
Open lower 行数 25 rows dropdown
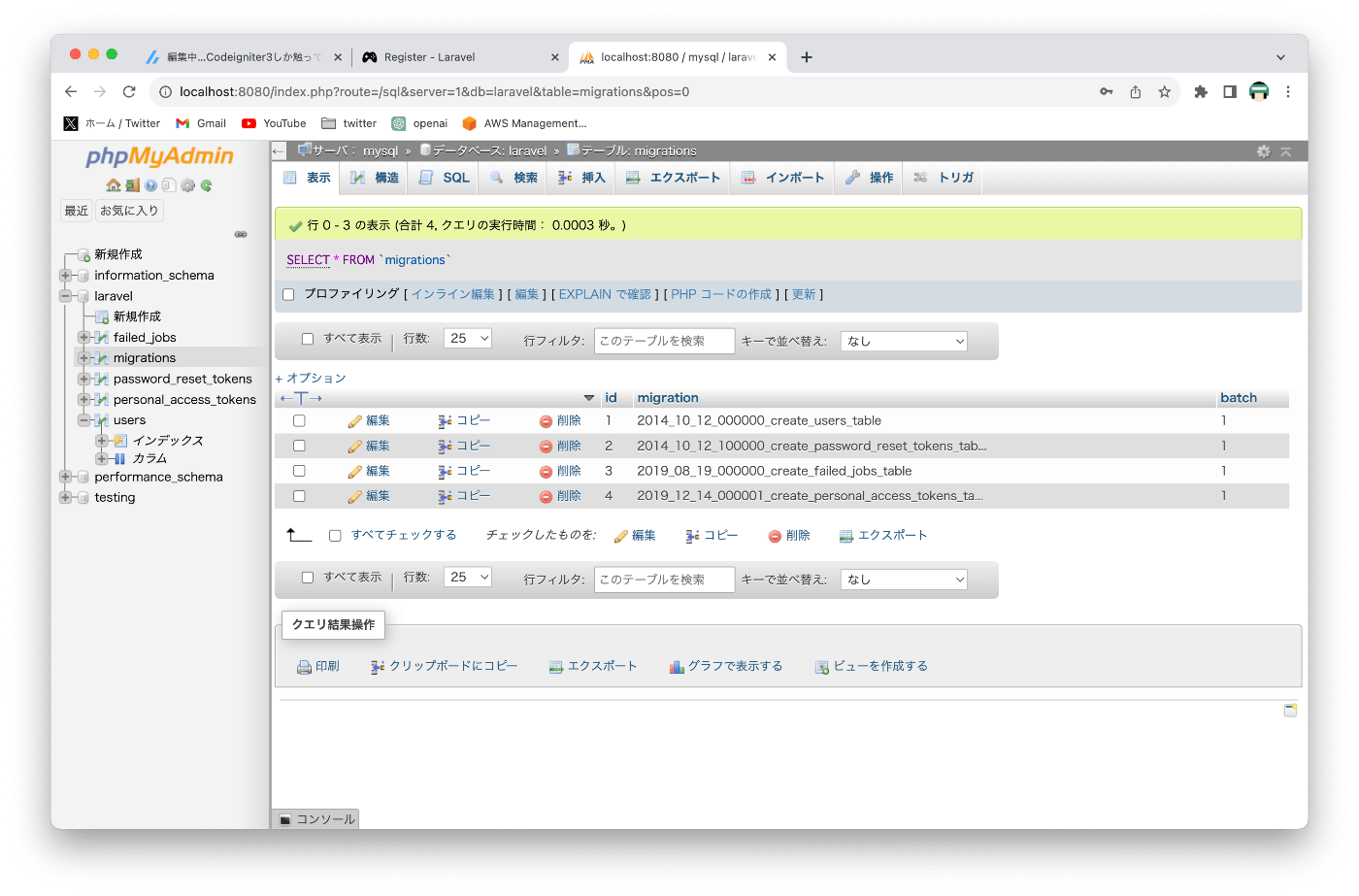(468, 578)
